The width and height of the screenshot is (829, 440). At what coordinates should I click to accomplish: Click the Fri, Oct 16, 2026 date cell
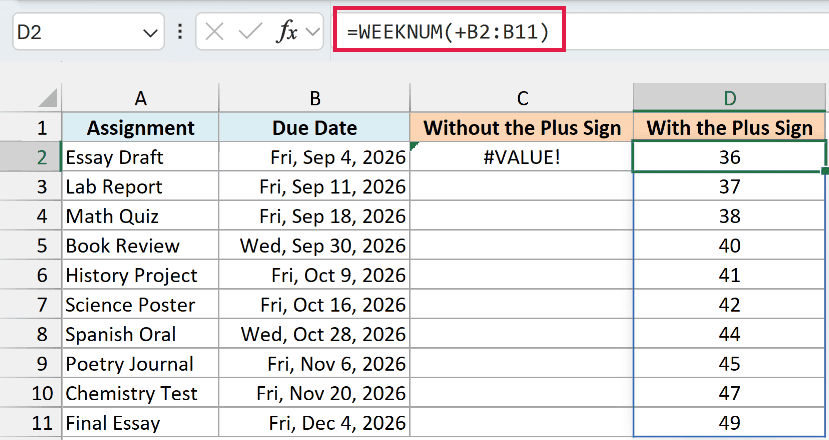pyautogui.click(x=315, y=305)
